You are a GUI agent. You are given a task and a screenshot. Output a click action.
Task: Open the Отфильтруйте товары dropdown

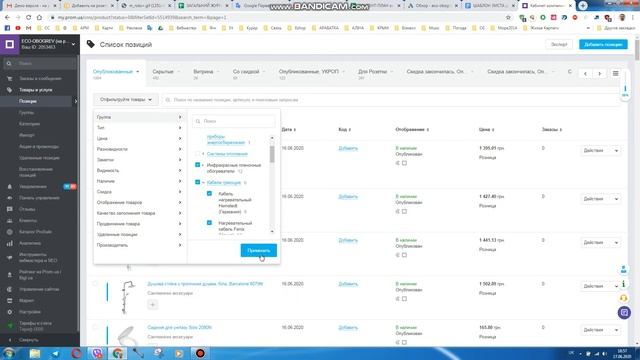(x=126, y=100)
